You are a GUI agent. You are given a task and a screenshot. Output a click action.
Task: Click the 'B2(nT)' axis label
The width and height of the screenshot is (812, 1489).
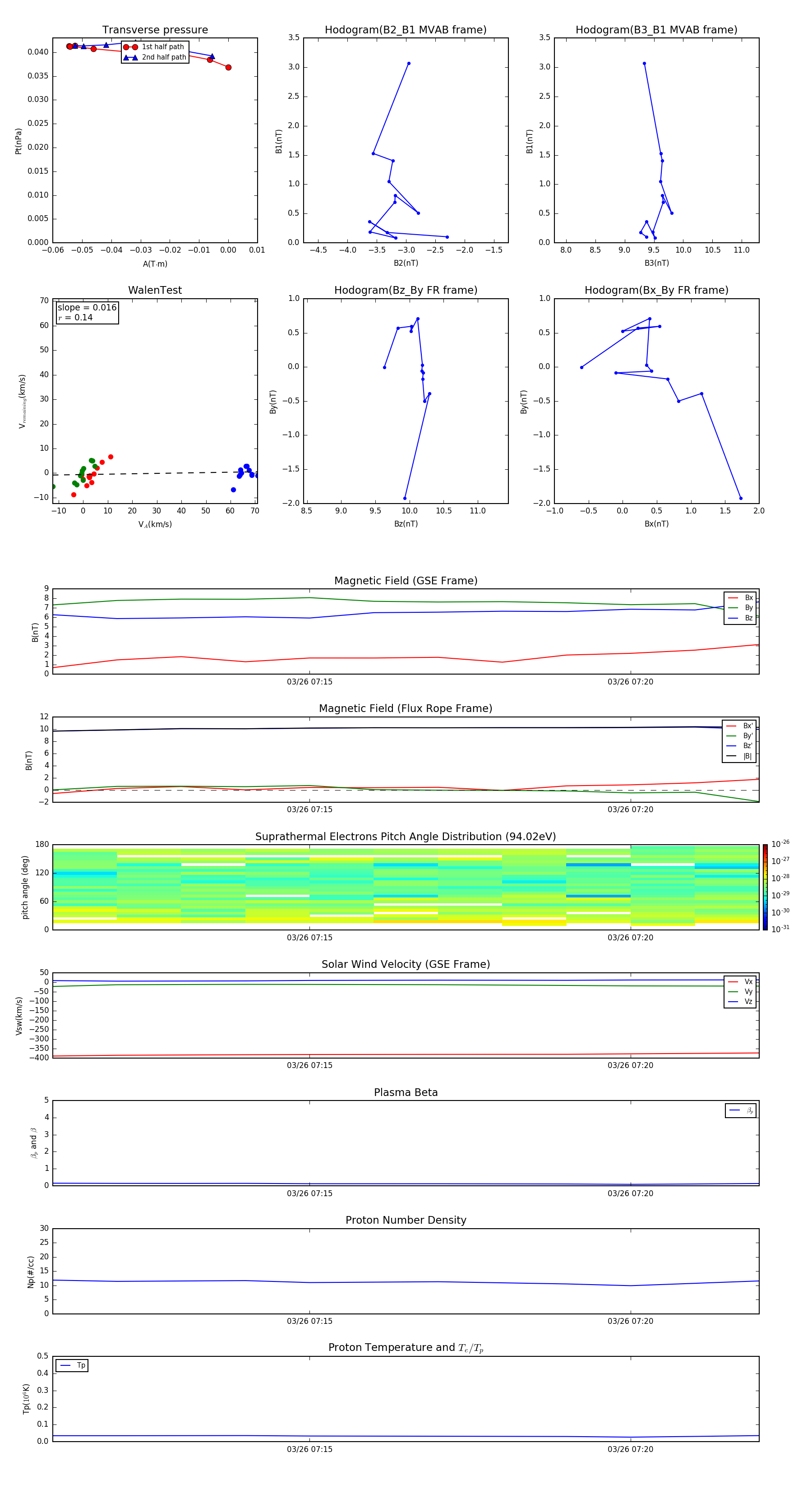tap(406, 263)
